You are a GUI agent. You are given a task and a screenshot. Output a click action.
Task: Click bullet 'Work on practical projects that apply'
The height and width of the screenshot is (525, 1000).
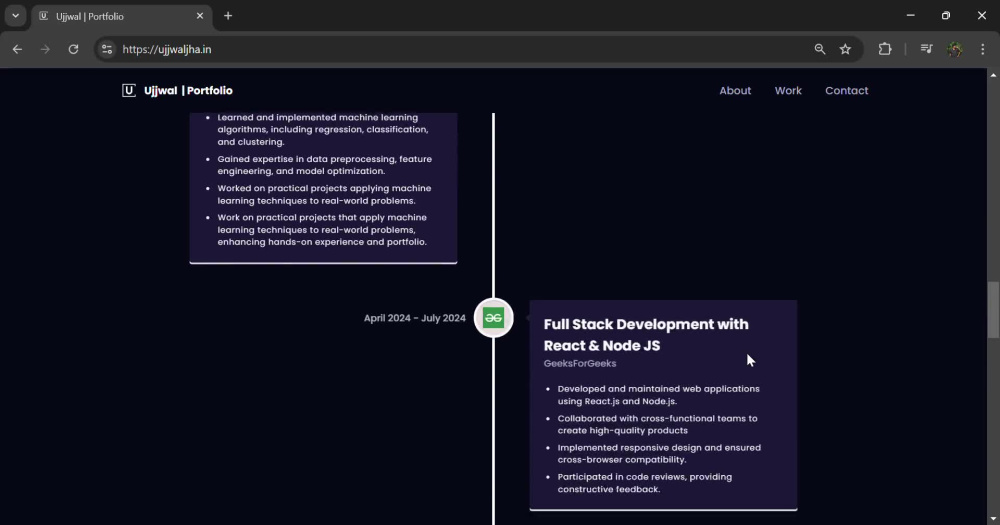[322, 230]
